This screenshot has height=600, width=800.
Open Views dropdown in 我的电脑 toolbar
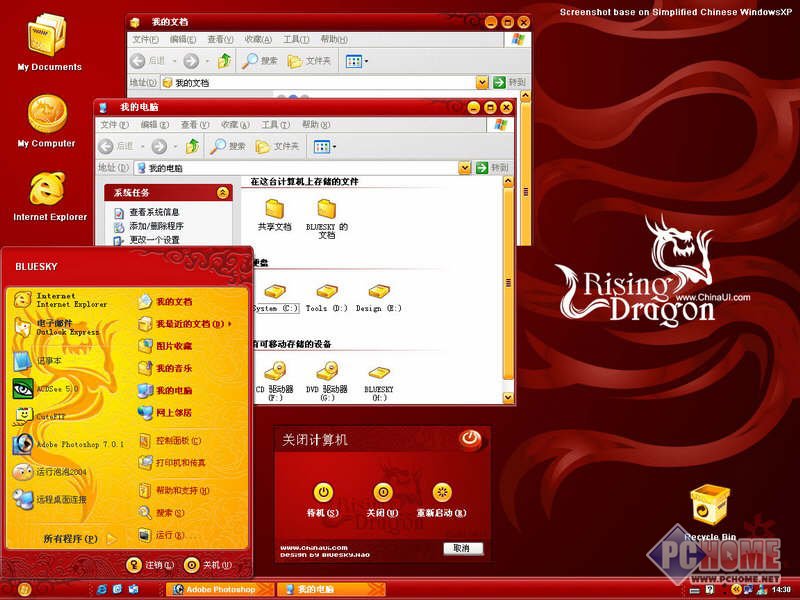pos(335,147)
